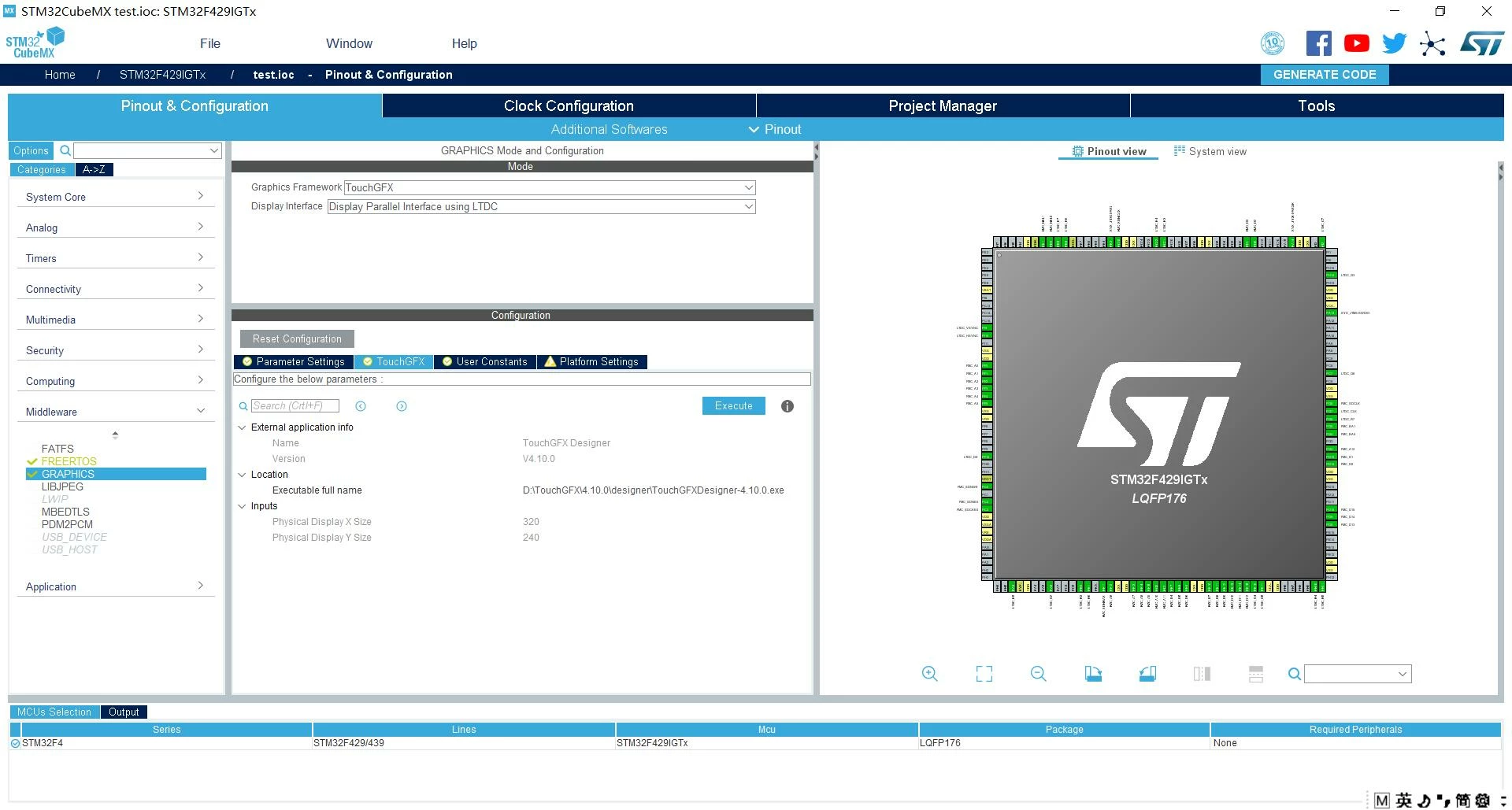The image size is (1512, 810).
Task: Switch to the Project Manager tab
Action: [x=943, y=105]
